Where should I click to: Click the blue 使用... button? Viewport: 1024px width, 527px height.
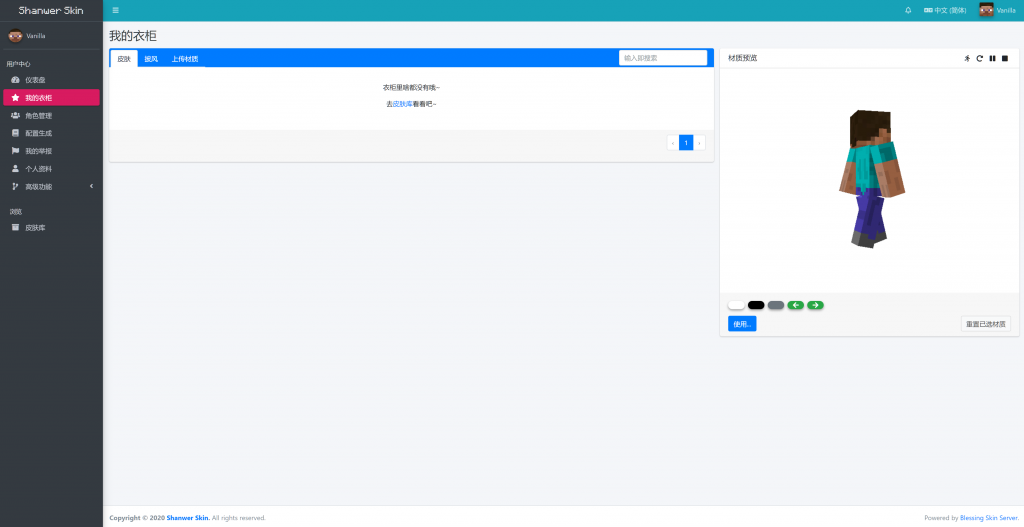point(742,324)
